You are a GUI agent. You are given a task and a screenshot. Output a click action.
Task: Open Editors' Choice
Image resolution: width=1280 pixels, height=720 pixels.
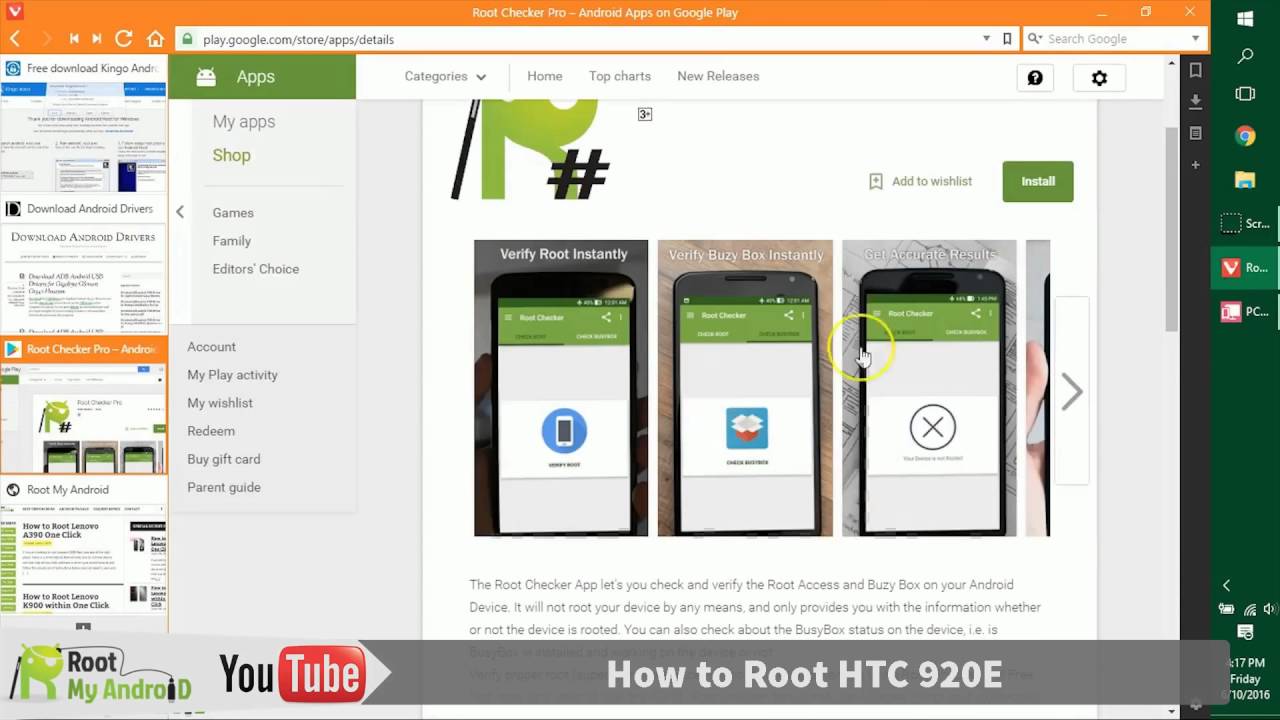255,268
